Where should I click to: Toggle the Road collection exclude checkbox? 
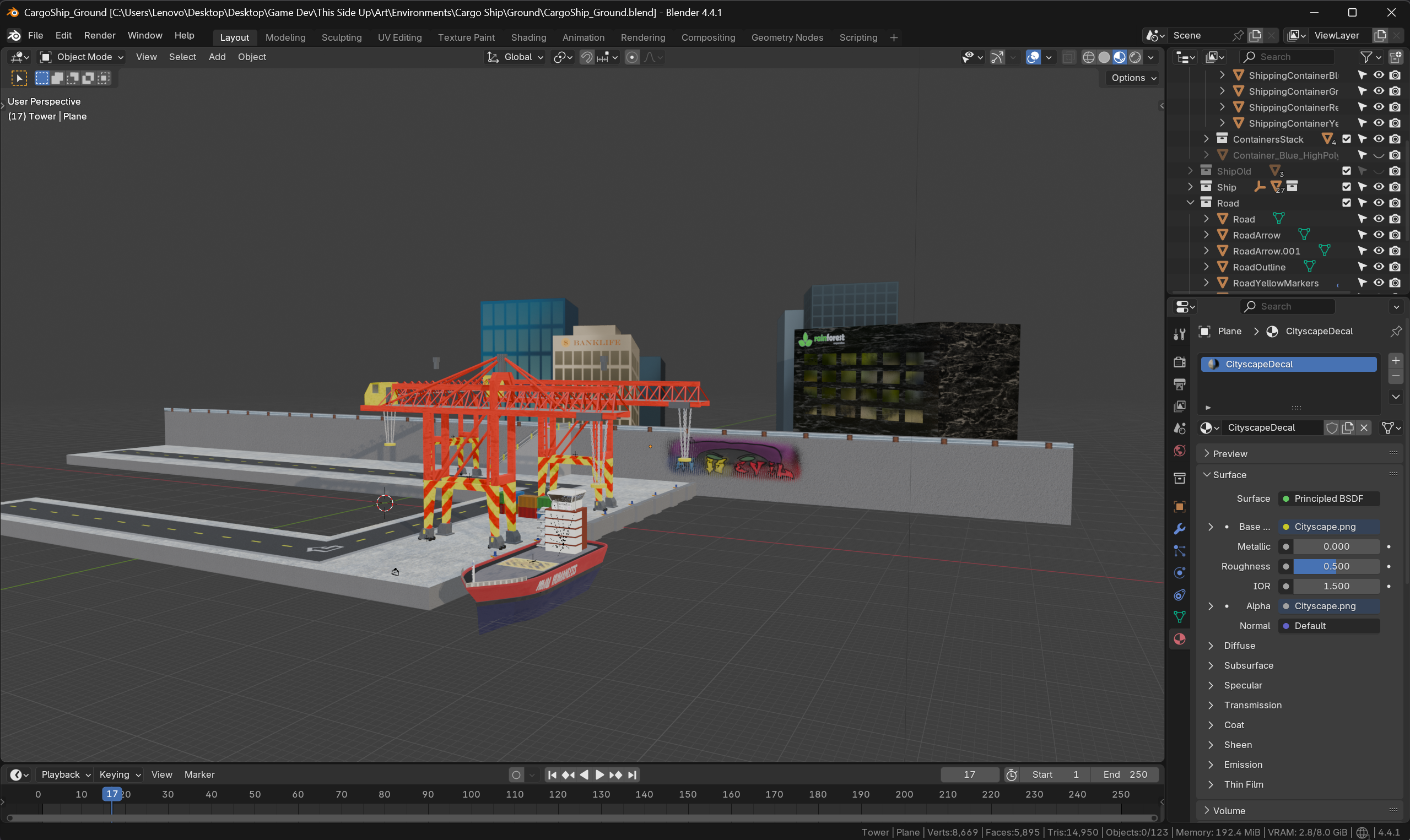pyautogui.click(x=1347, y=203)
